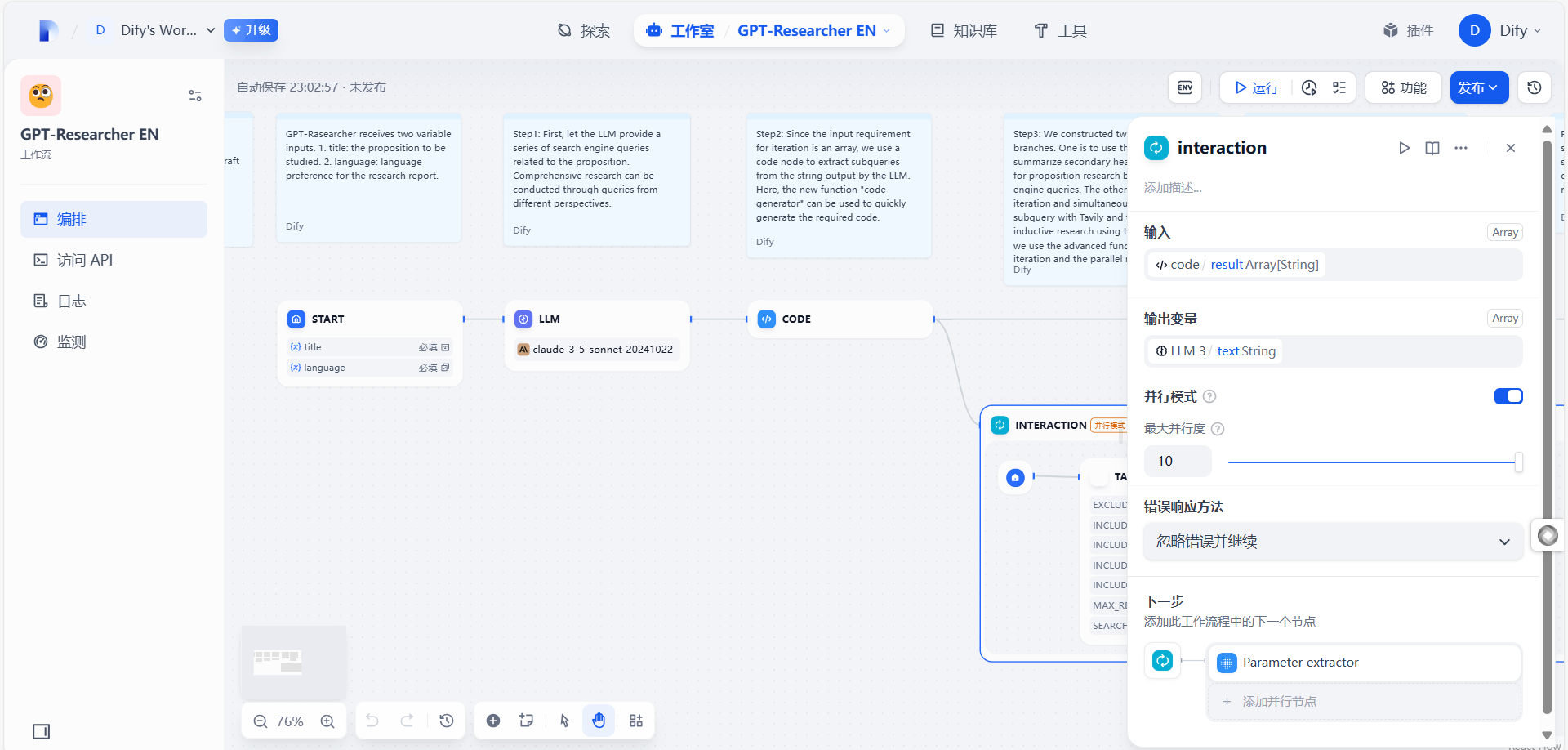The height and width of the screenshot is (750, 1568).
Task: Show help for 最大并行度
Action: pos(1218,429)
